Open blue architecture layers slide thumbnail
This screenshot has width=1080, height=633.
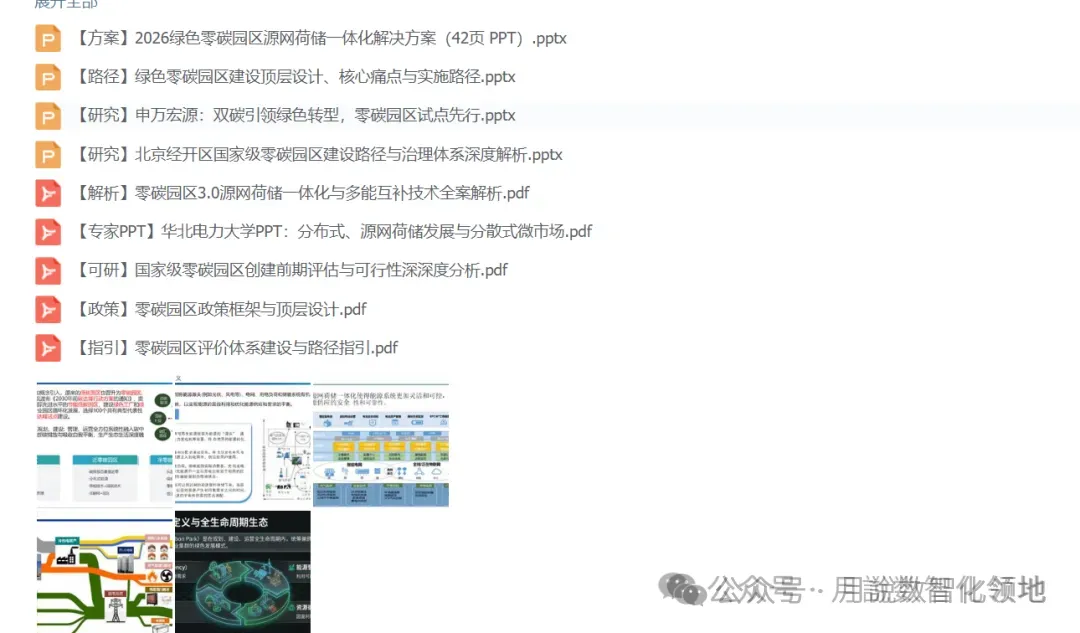(x=381, y=444)
